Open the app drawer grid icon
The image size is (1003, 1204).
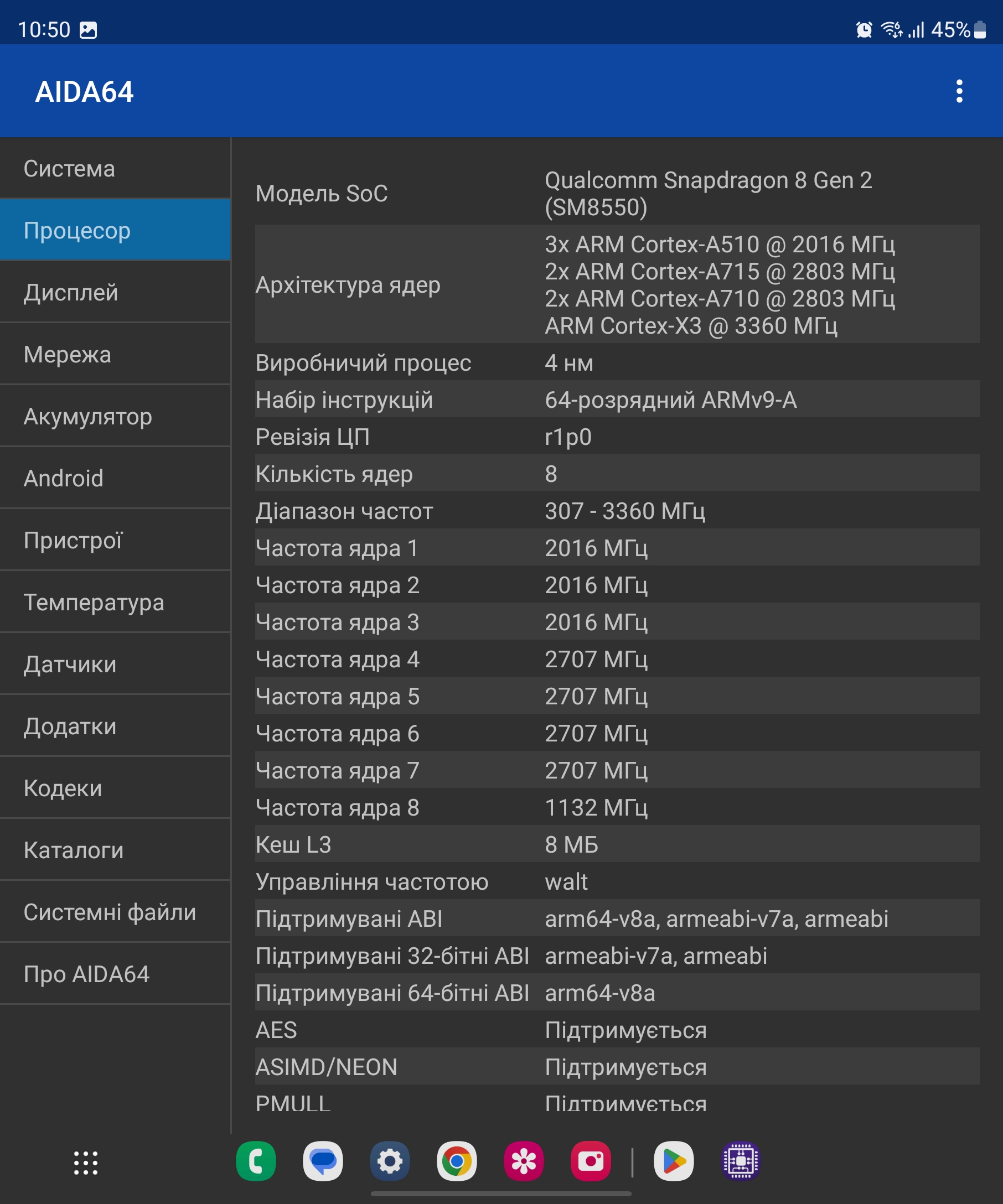coord(85,1163)
